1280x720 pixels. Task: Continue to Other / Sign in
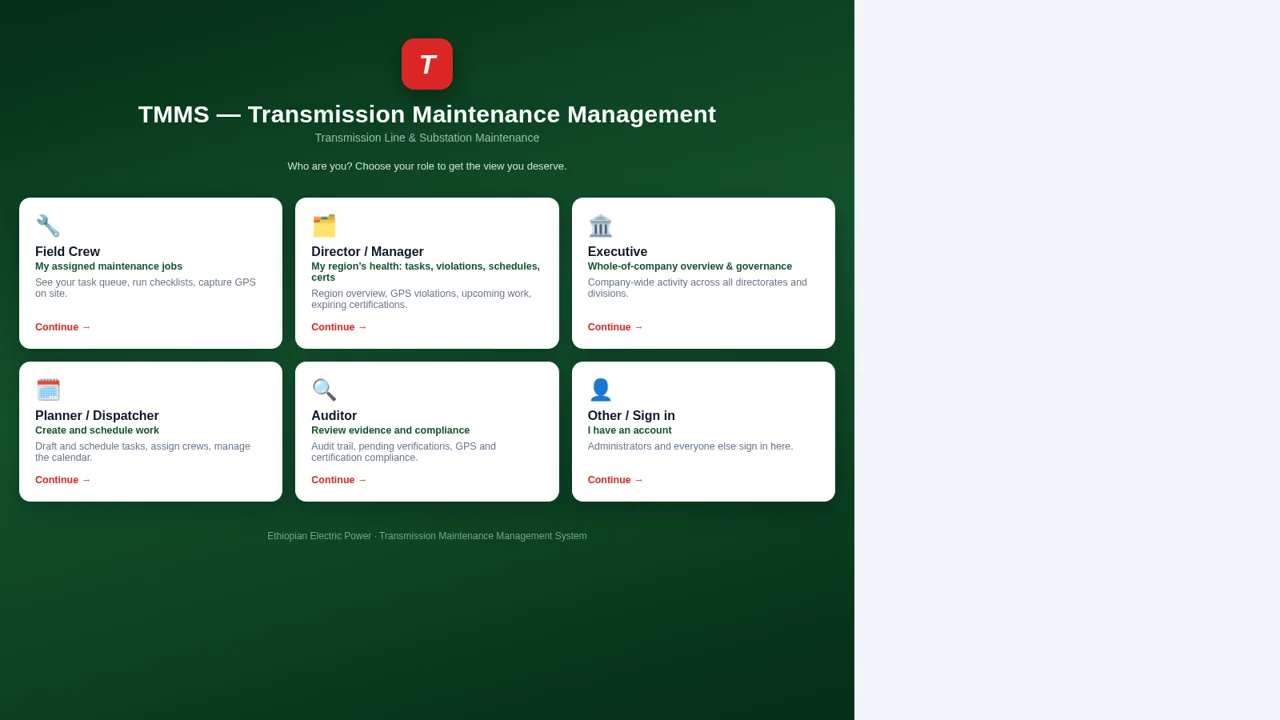coord(615,480)
